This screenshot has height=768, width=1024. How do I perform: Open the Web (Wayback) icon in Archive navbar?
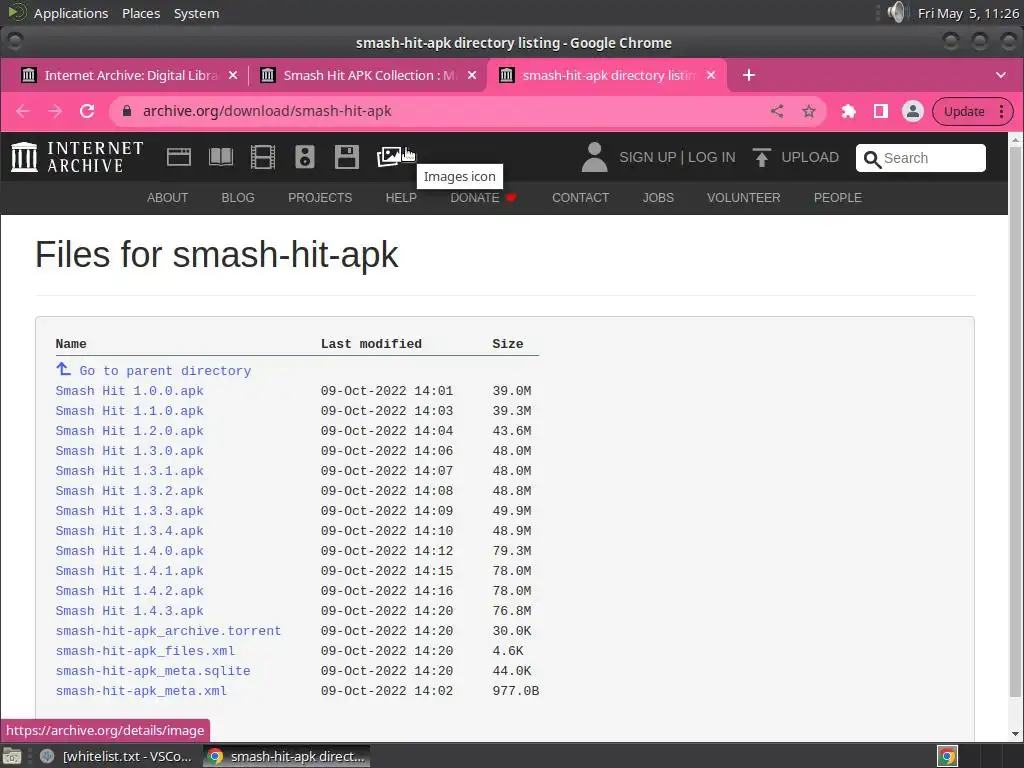click(x=179, y=157)
